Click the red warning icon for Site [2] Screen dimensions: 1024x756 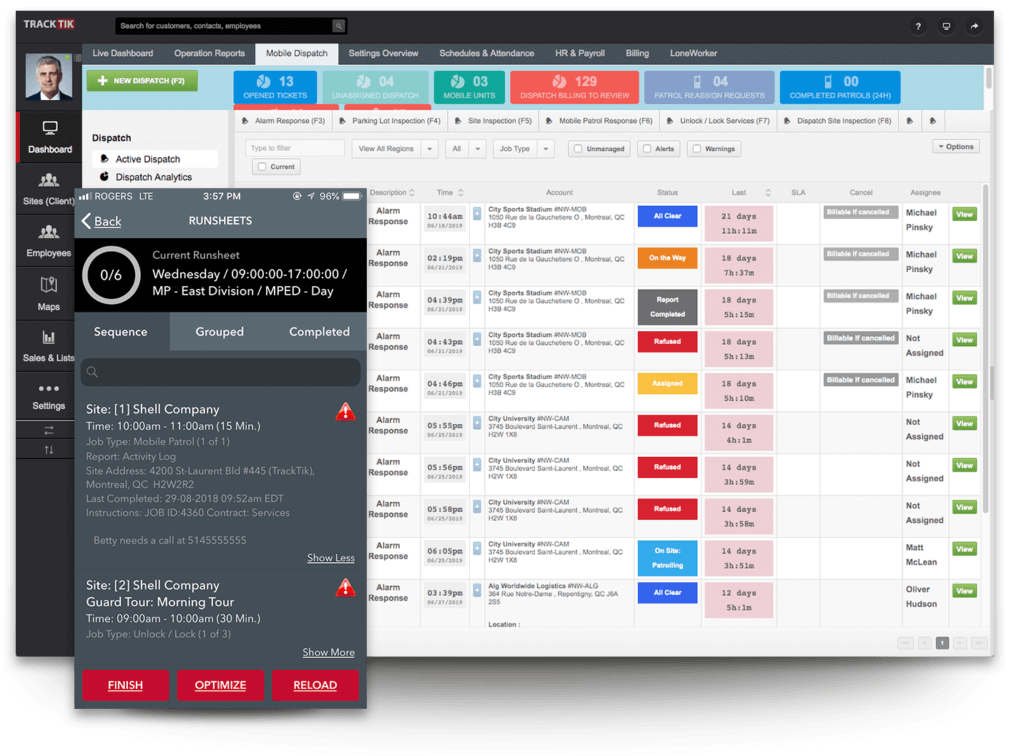tap(345, 588)
